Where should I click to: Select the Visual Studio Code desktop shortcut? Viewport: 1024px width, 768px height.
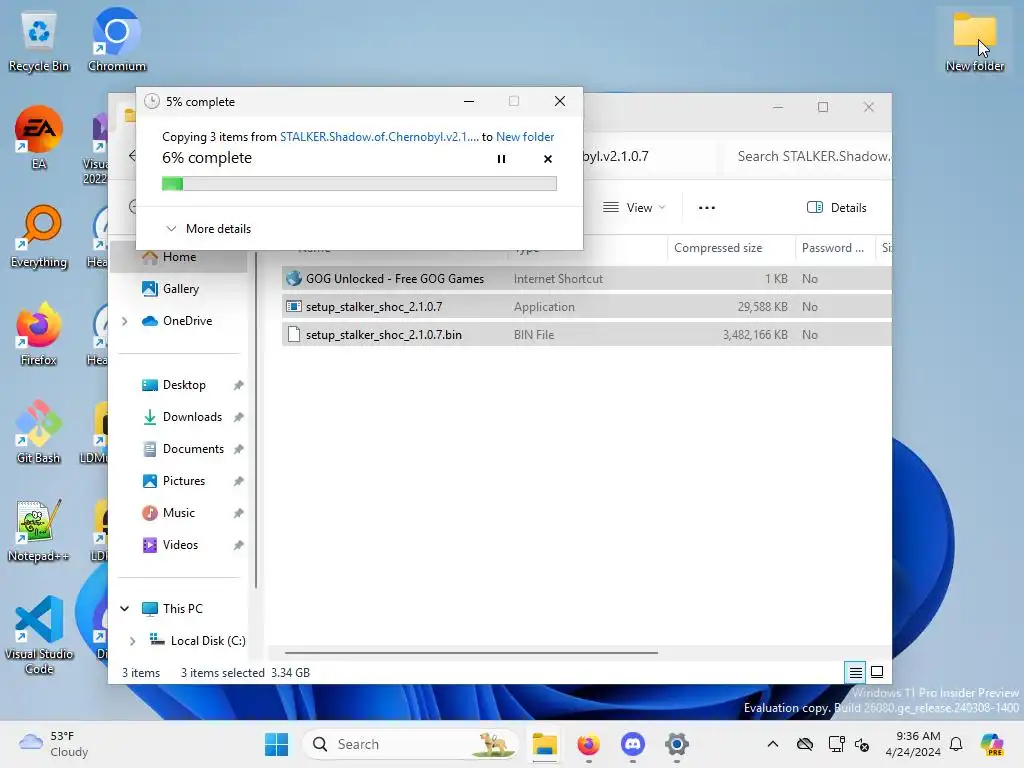coord(39,635)
